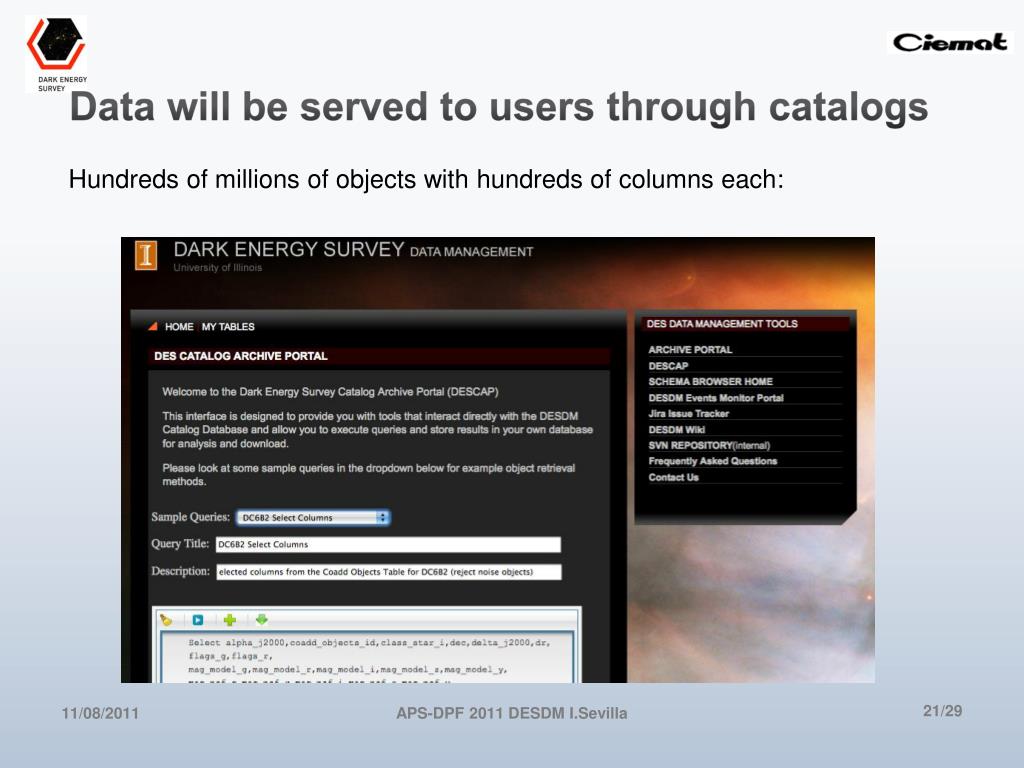The image size is (1024, 768).
Task: Click footer text APS-DPF 2011 DESDM I.Sevilla
Action: [x=511, y=713]
